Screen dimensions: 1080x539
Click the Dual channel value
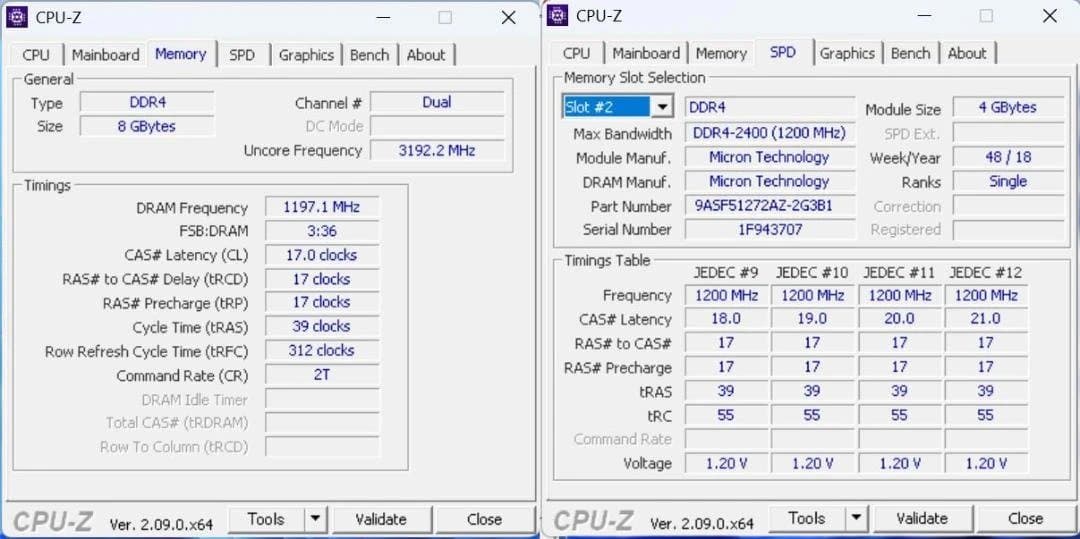437,103
